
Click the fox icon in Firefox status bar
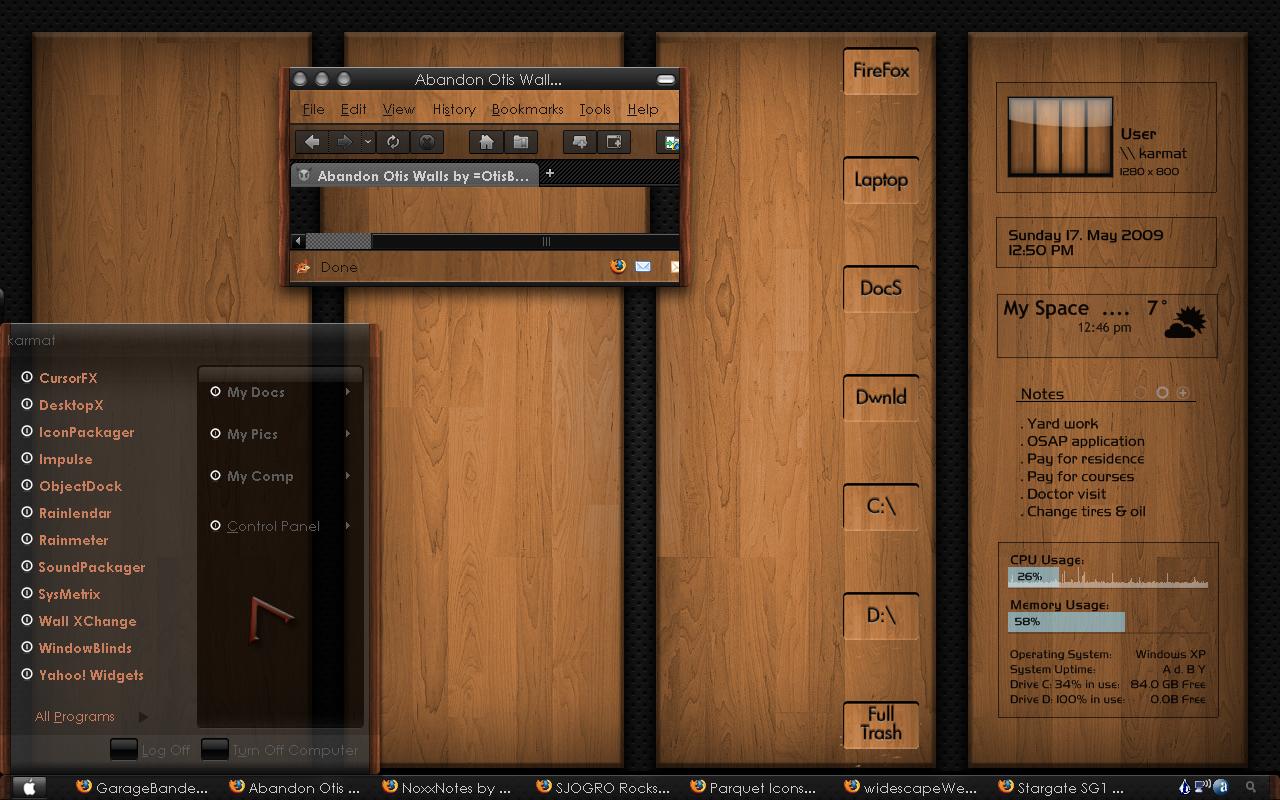click(x=303, y=267)
